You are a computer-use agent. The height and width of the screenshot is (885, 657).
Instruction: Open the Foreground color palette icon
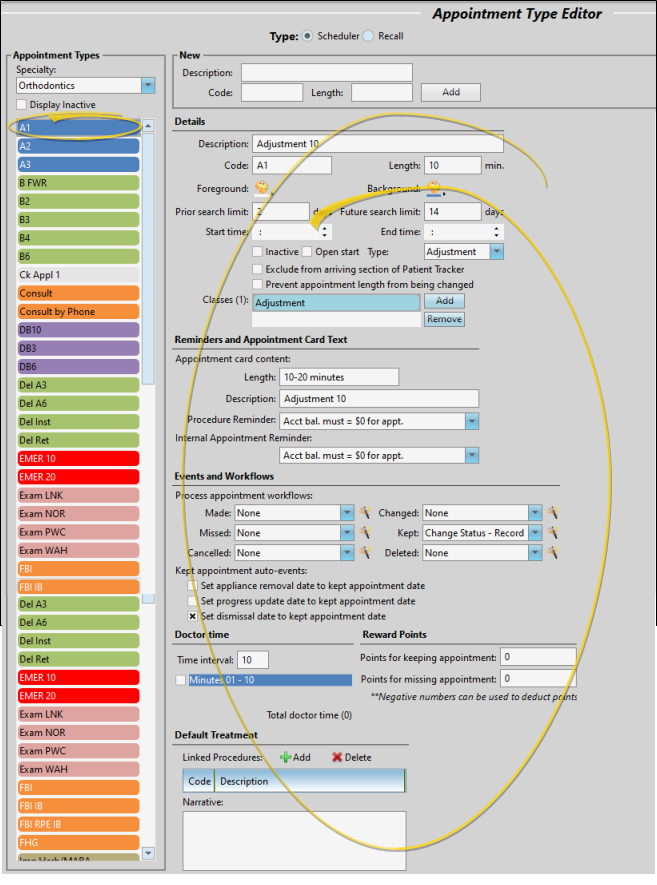click(262, 188)
